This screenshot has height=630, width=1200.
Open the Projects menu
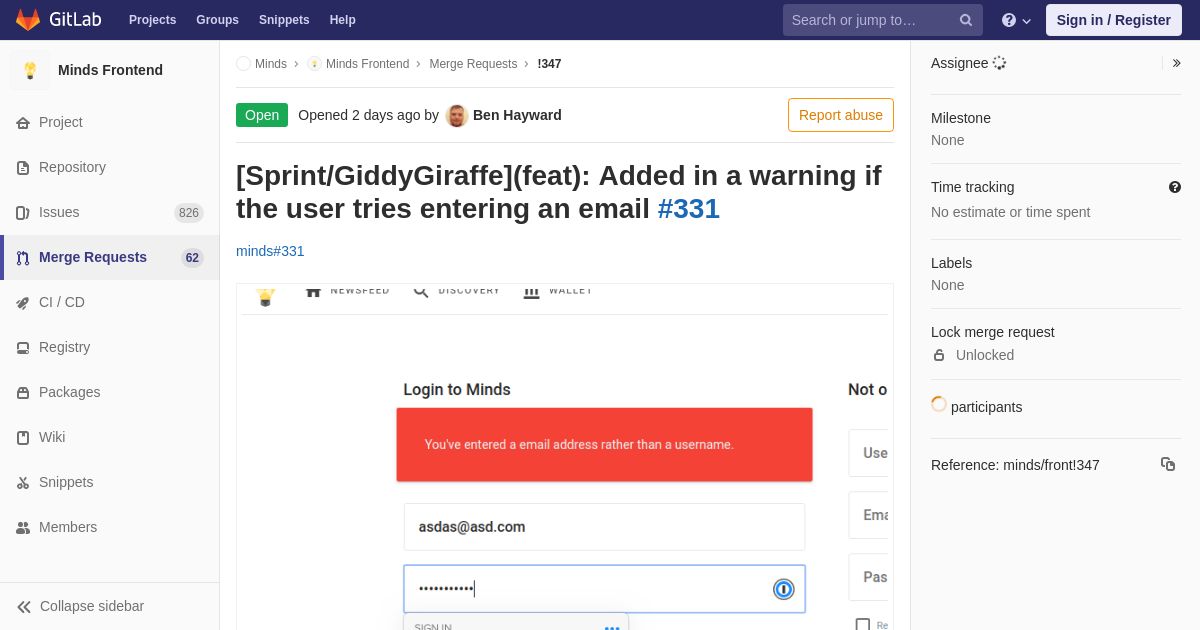coord(152,20)
